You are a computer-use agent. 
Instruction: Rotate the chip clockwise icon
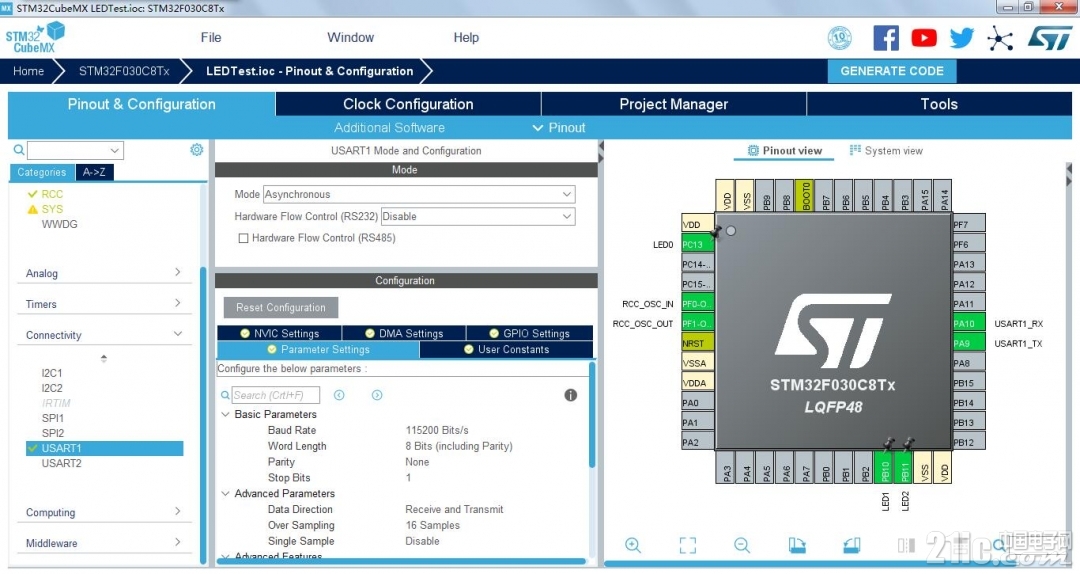click(x=797, y=545)
